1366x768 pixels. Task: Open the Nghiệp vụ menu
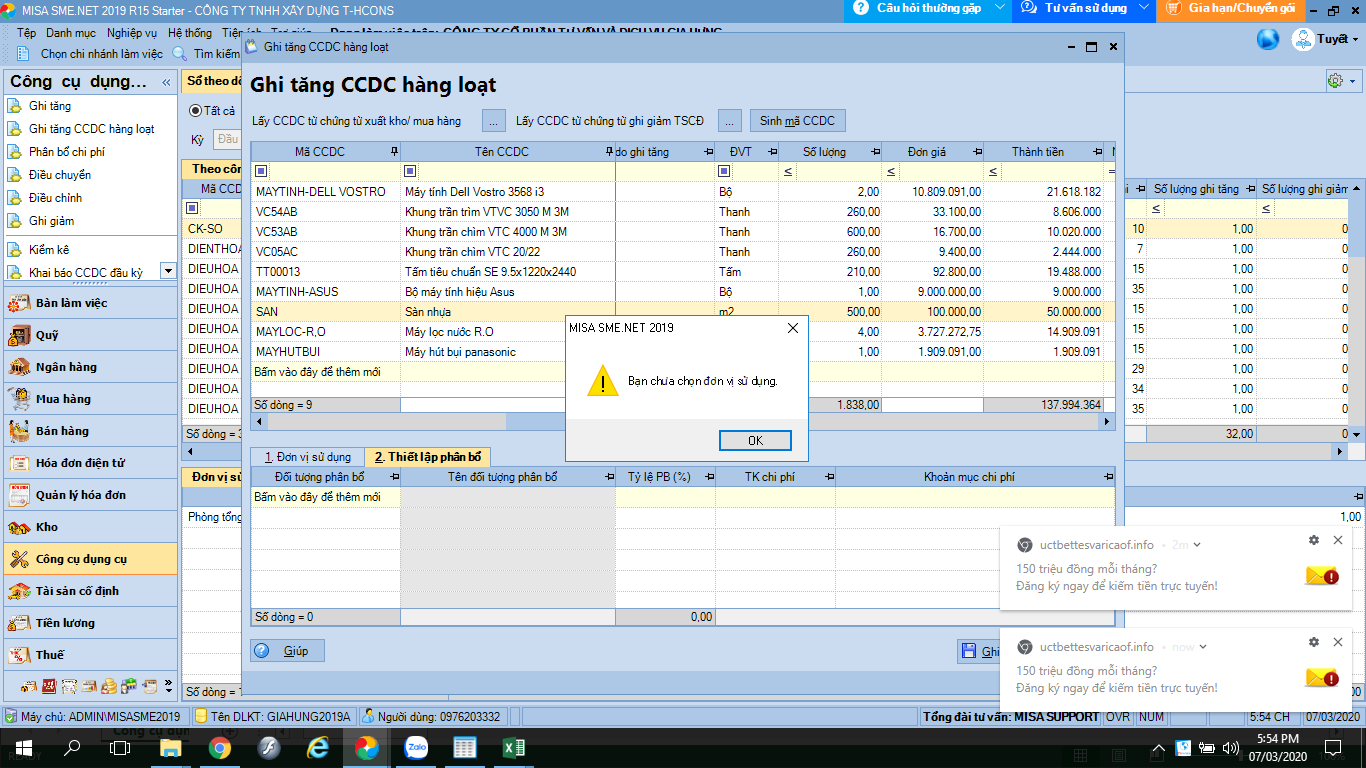click(132, 33)
